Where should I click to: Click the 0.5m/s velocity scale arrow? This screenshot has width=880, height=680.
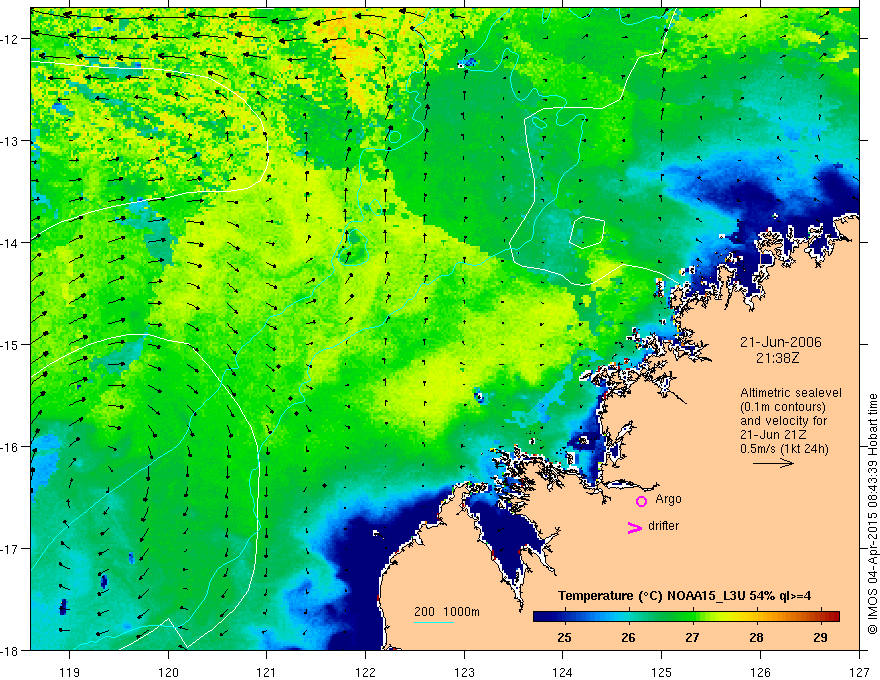point(773,463)
